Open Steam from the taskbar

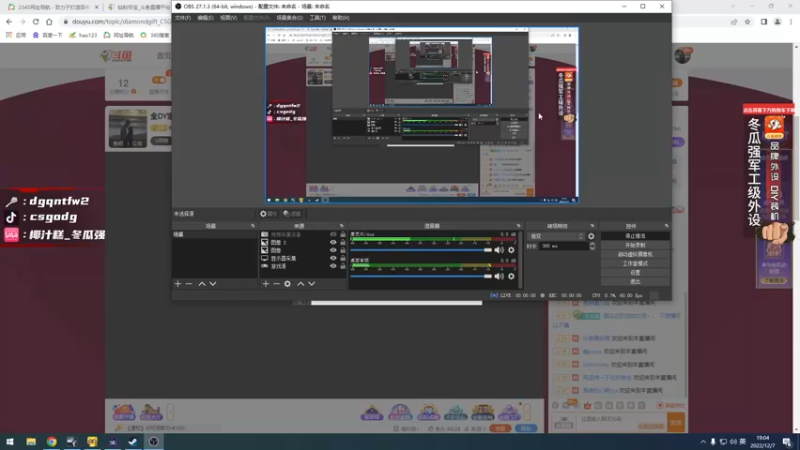click(x=133, y=442)
